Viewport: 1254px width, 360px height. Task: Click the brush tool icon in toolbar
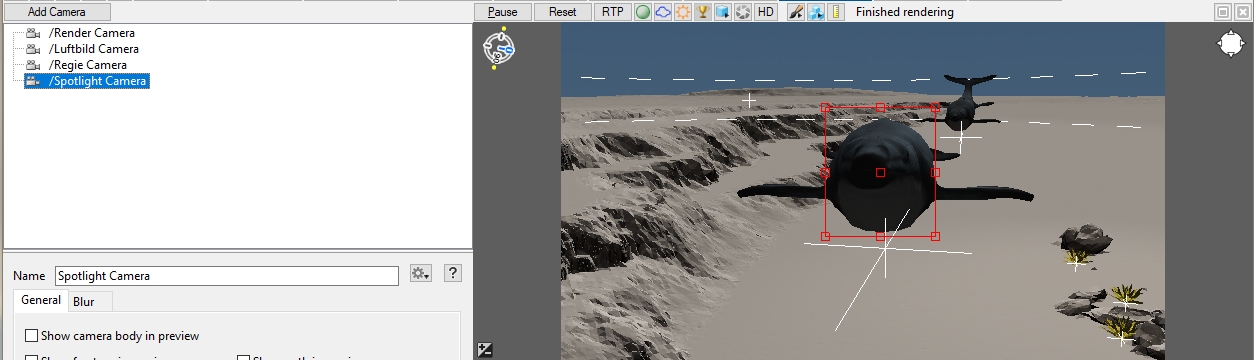(x=796, y=12)
